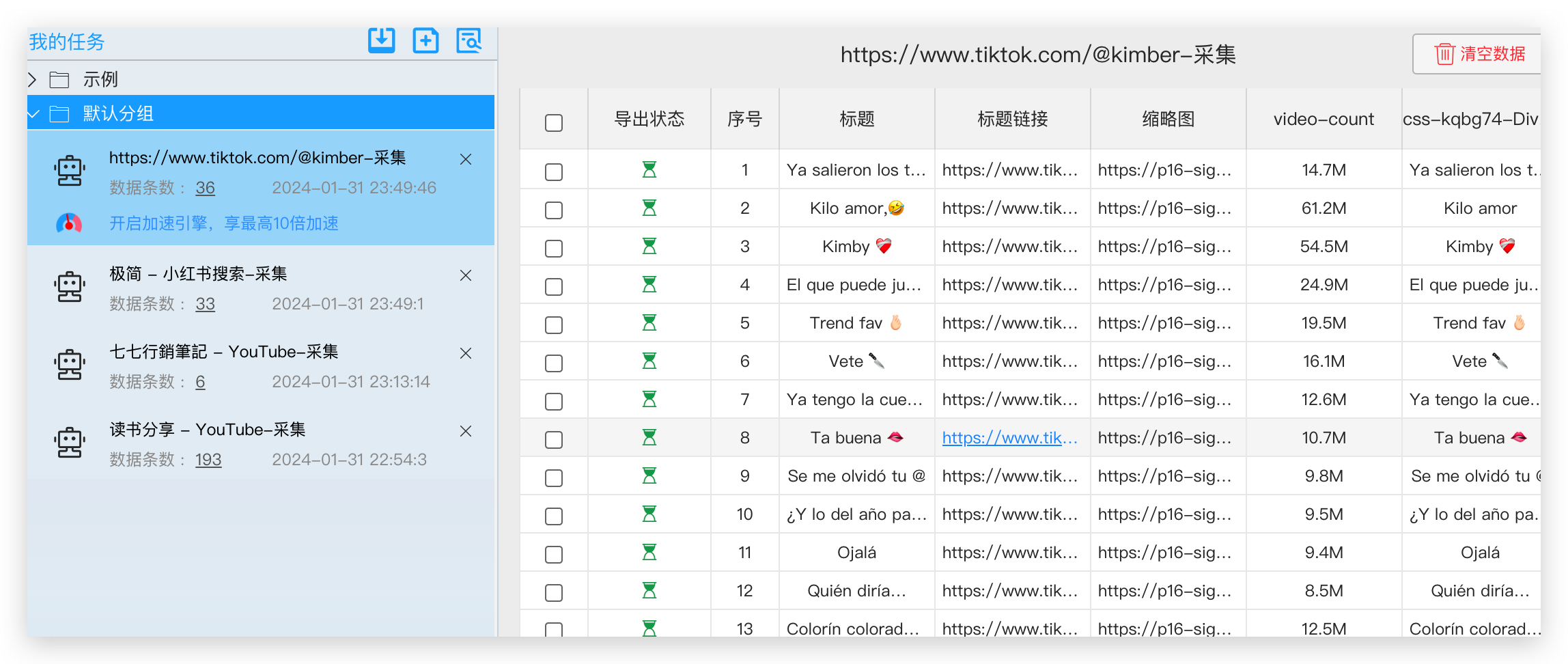Expand the 示例 folder group
This screenshot has width=1568, height=664.
(x=32, y=80)
